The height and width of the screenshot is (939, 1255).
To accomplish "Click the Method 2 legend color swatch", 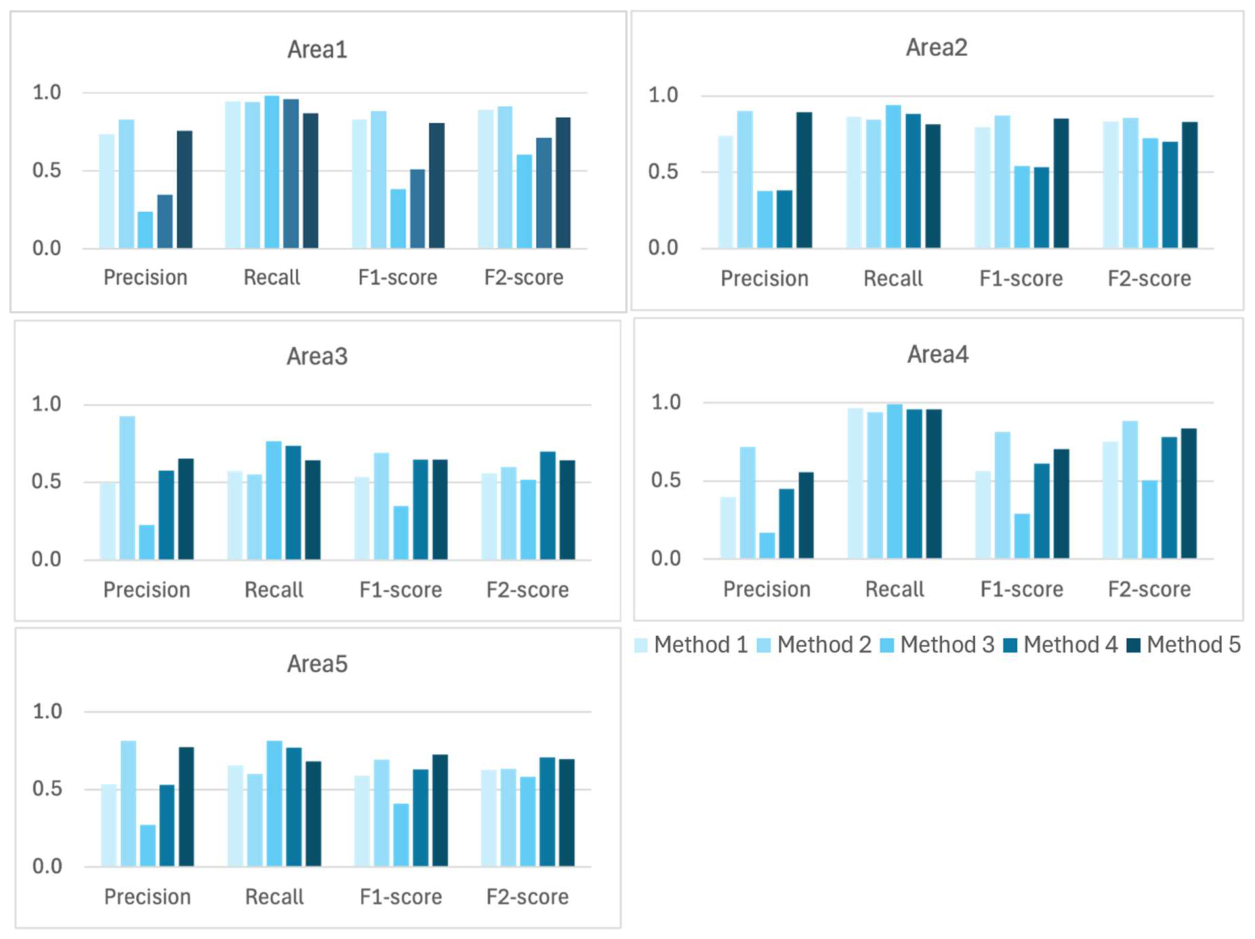I will 762,646.
